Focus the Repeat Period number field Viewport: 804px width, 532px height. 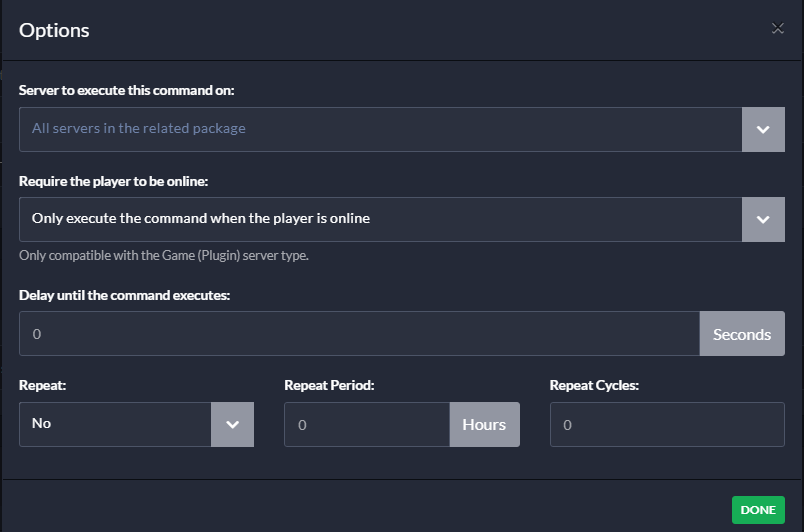point(367,424)
